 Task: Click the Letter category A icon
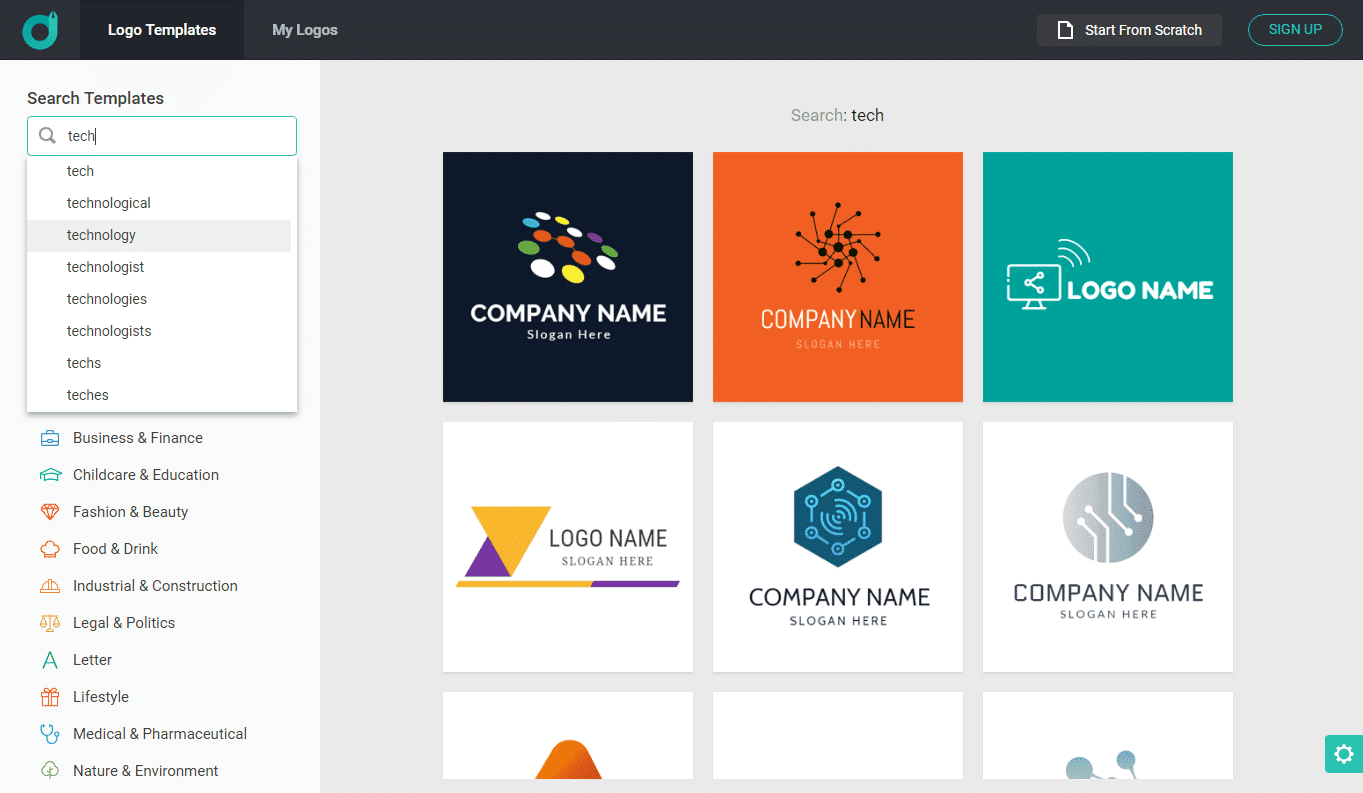tap(49, 660)
